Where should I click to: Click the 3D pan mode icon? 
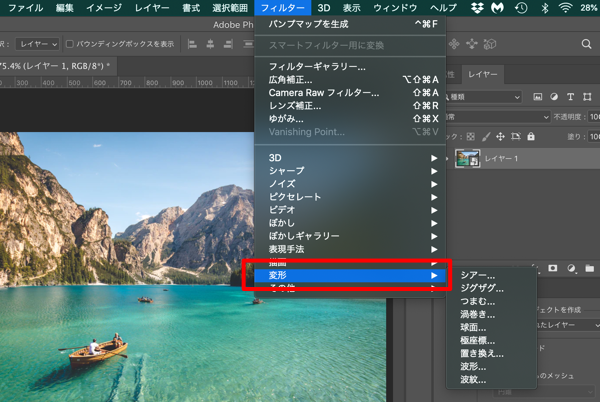(x=454, y=44)
